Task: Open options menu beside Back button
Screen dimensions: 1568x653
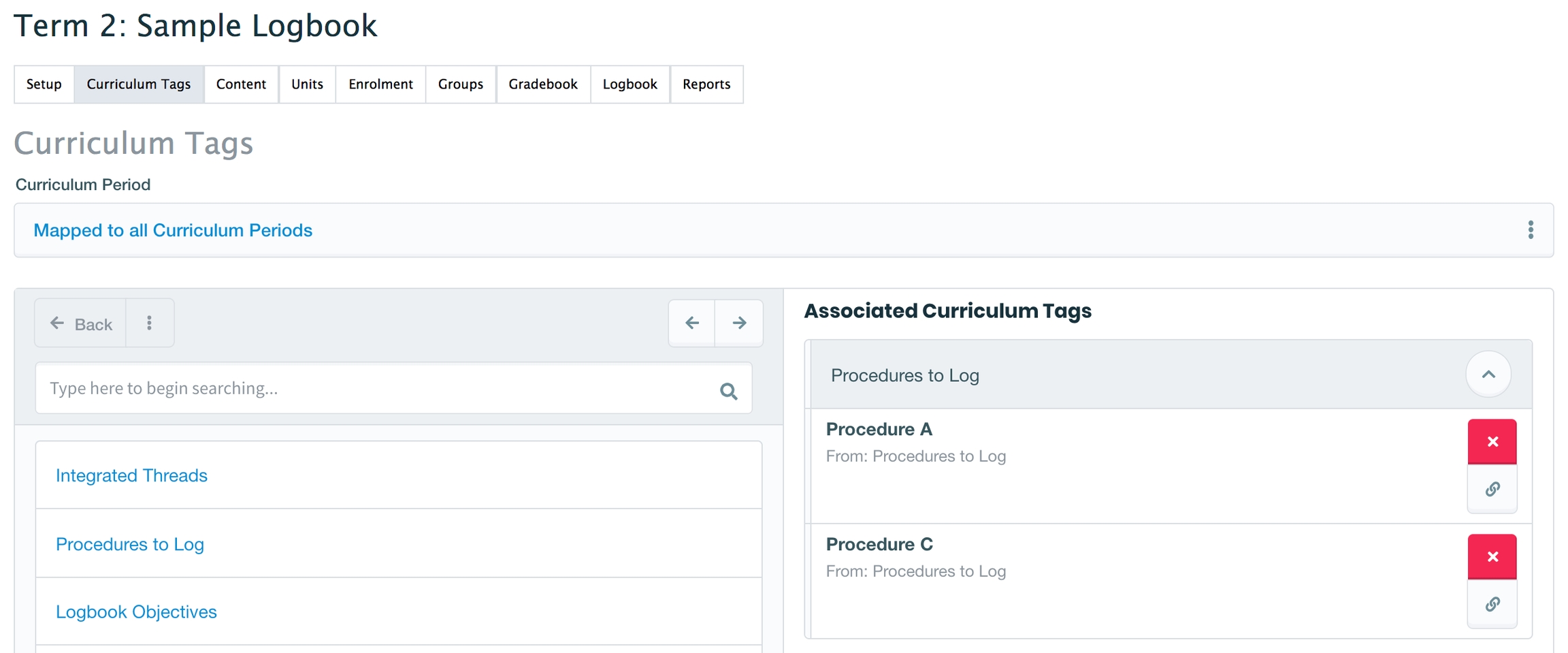Action: 149,323
